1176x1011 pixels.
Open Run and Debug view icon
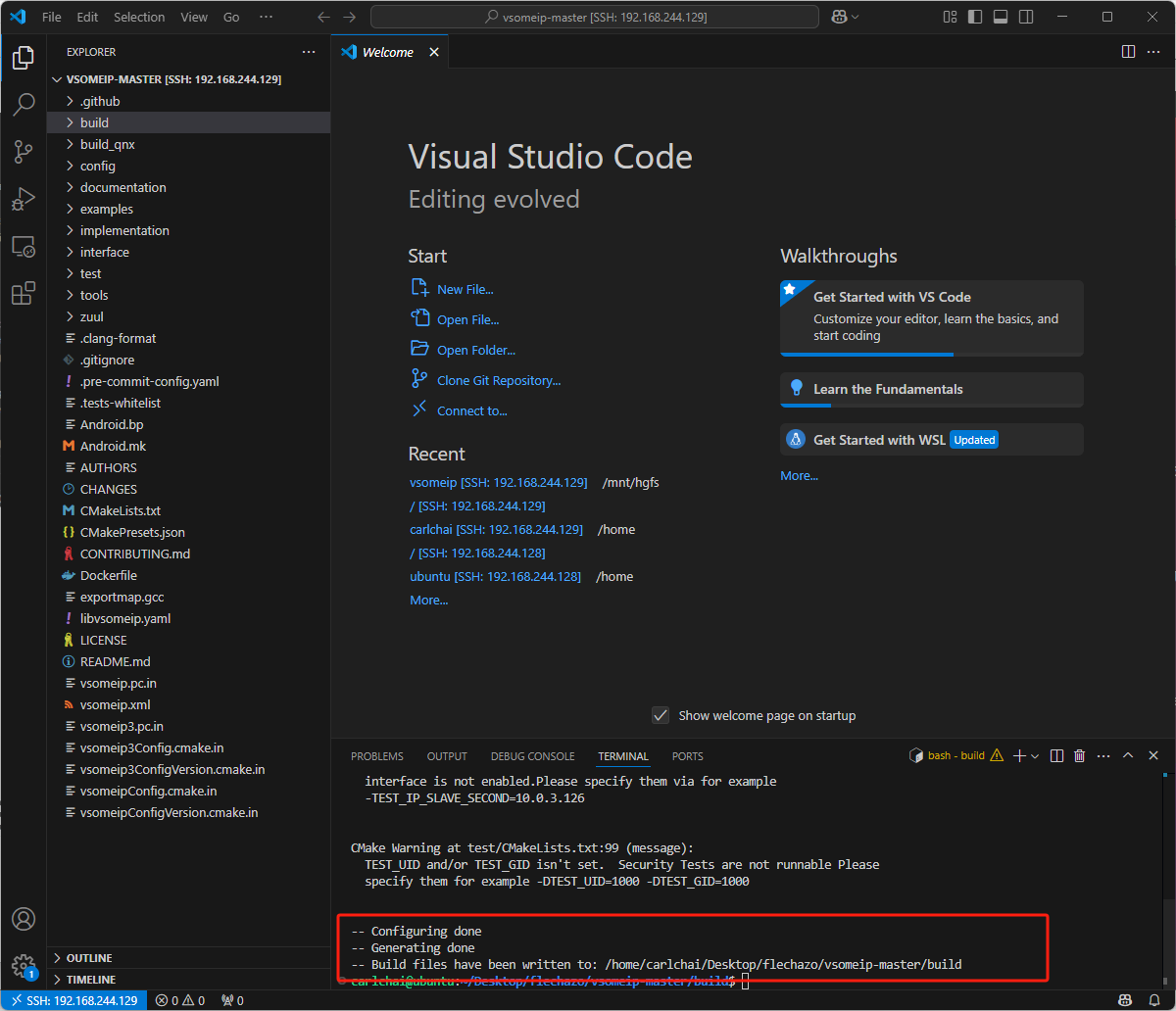tap(24, 199)
